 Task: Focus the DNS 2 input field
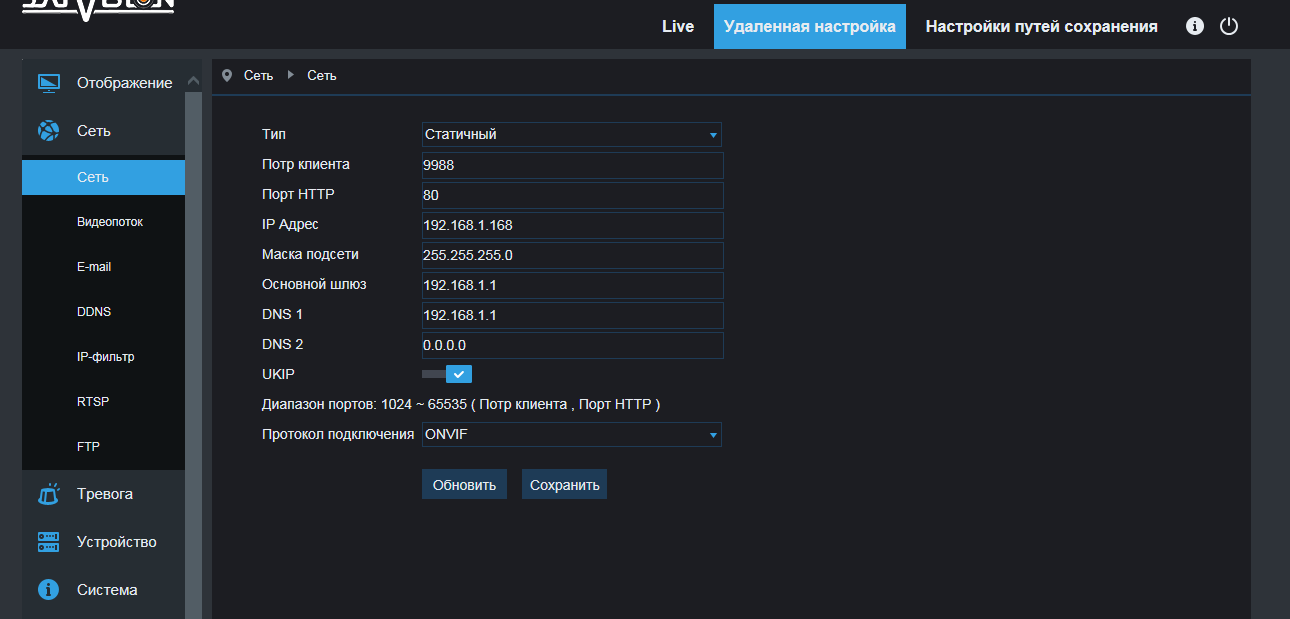pyautogui.click(x=572, y=345)
